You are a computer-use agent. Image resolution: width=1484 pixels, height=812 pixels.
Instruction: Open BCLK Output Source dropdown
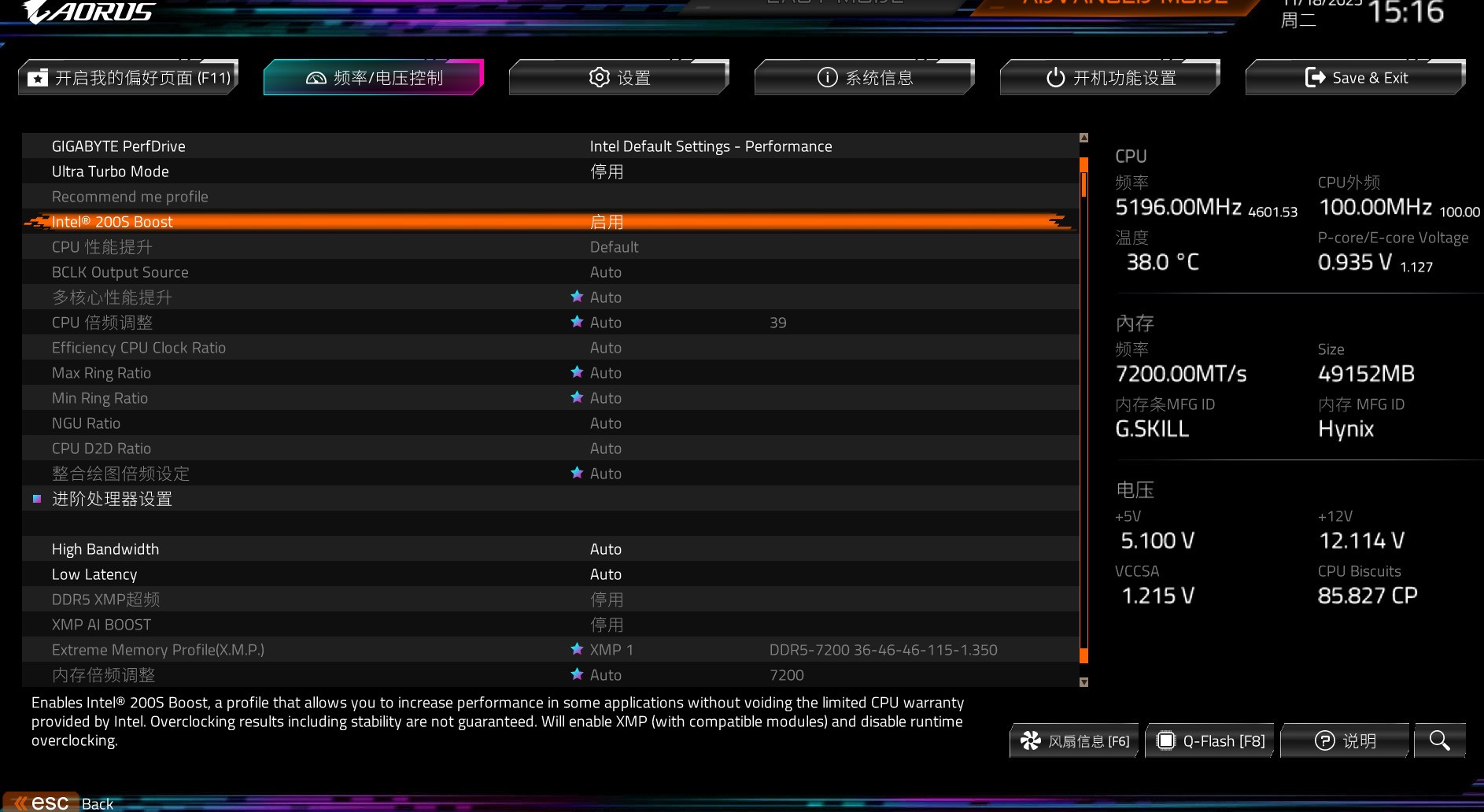point(606,271)
